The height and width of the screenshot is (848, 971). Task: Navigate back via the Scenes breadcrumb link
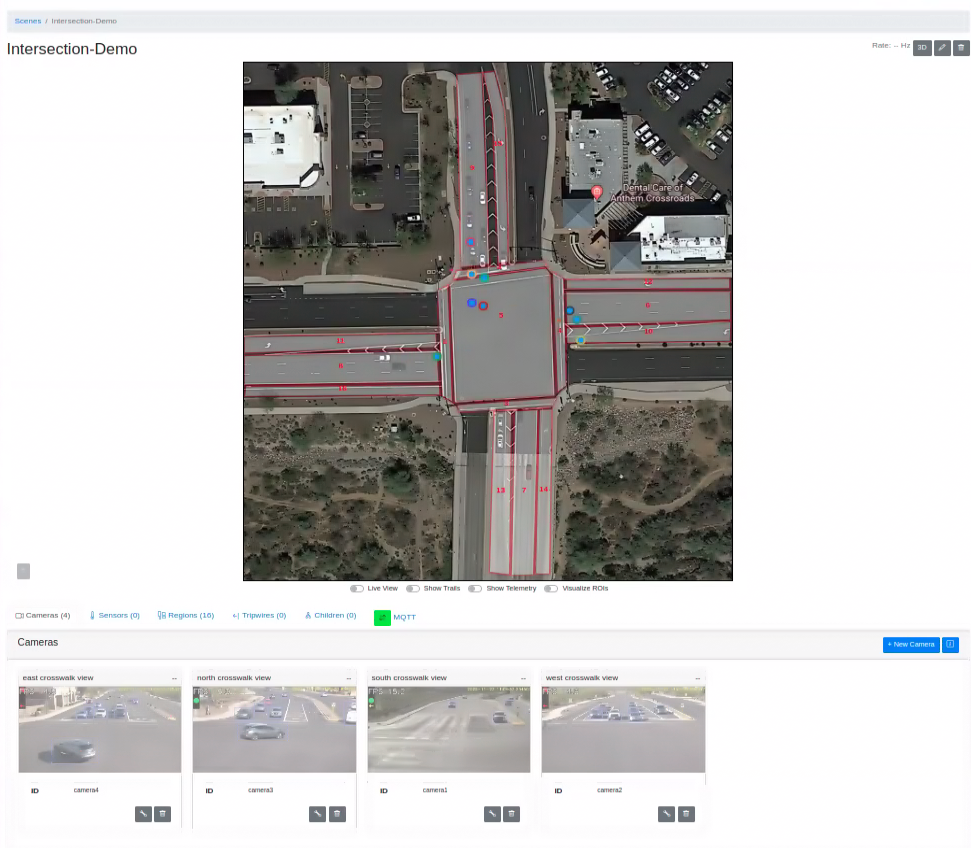click(27, 20)
